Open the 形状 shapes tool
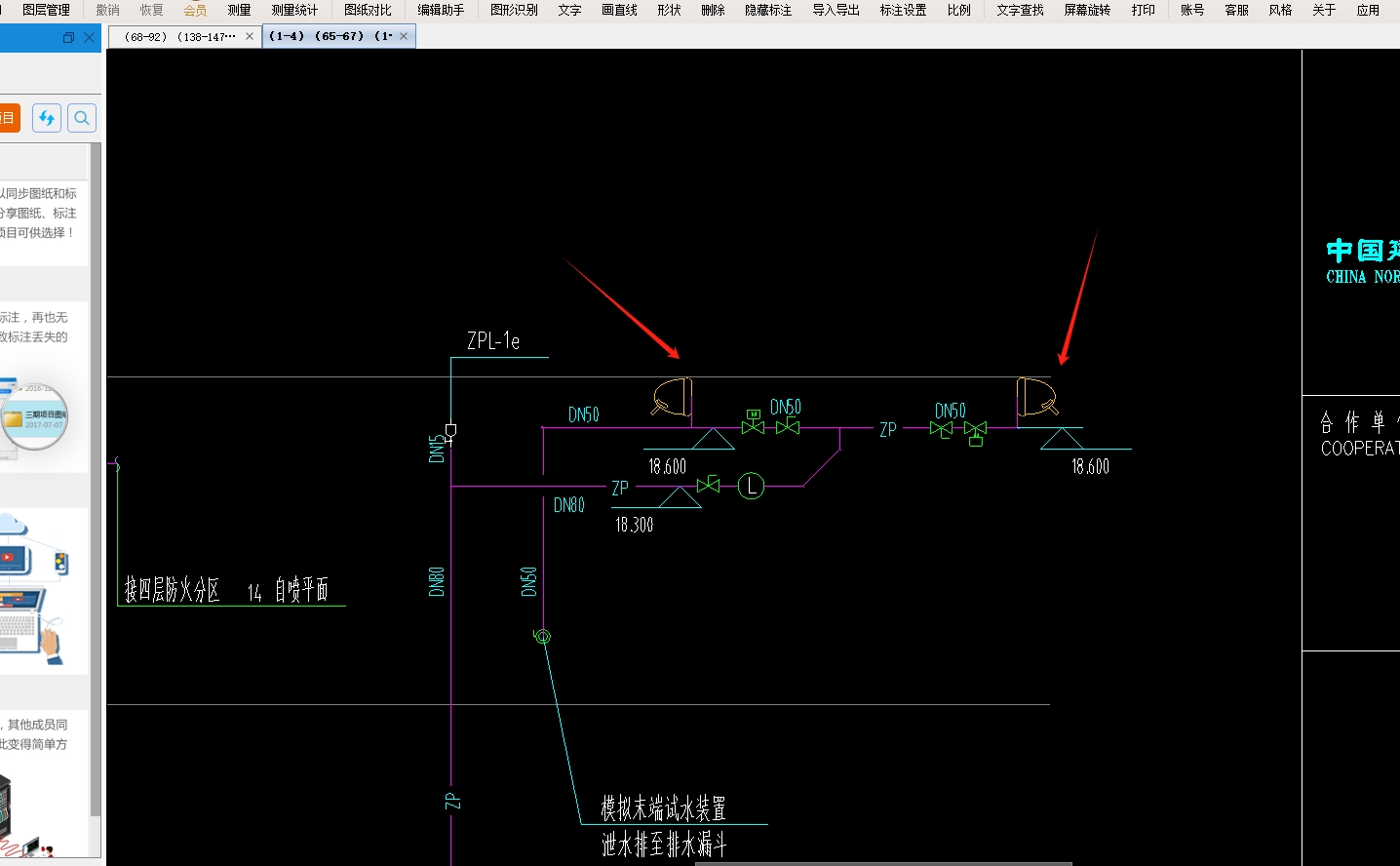The width and height of the screenshot is (1400, 866). 669,10
